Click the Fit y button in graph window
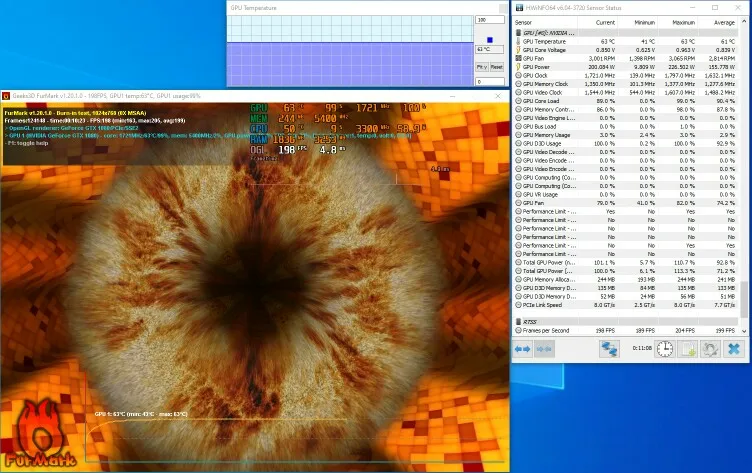This screenshot has height=473, width=752. pos(482,67)
